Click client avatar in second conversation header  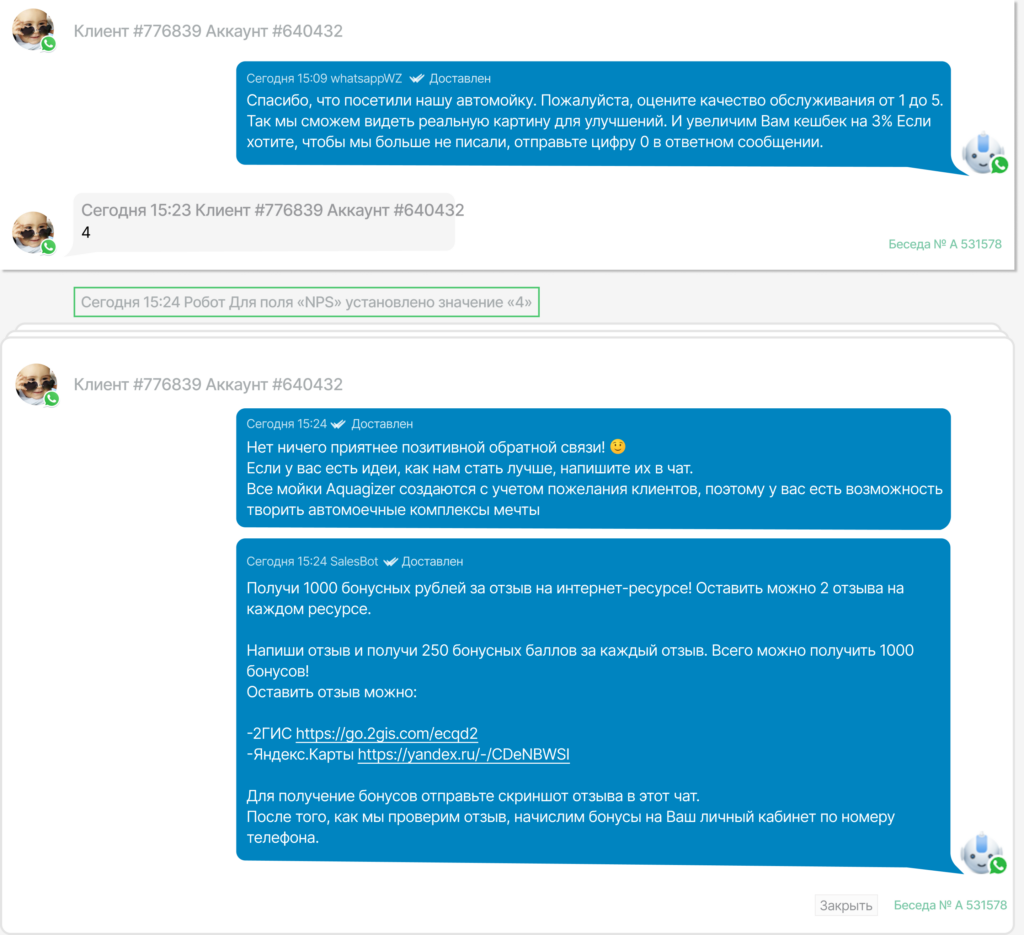[x=36, y=384]
